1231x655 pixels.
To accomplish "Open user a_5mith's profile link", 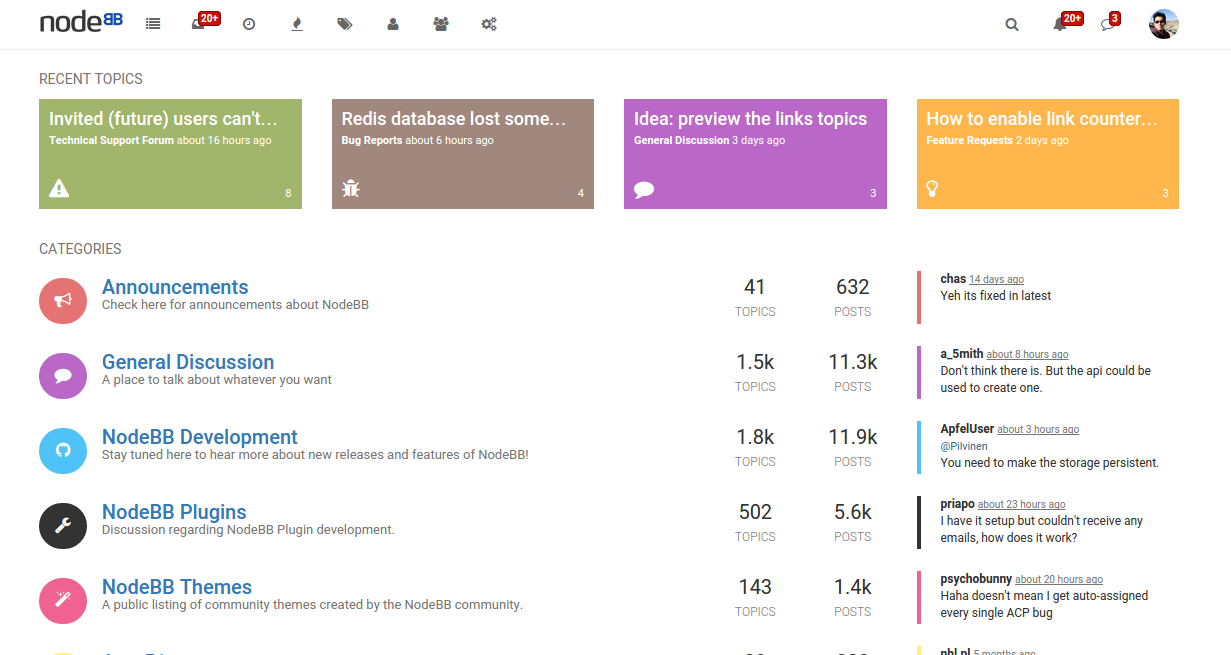I will [962, 354].
